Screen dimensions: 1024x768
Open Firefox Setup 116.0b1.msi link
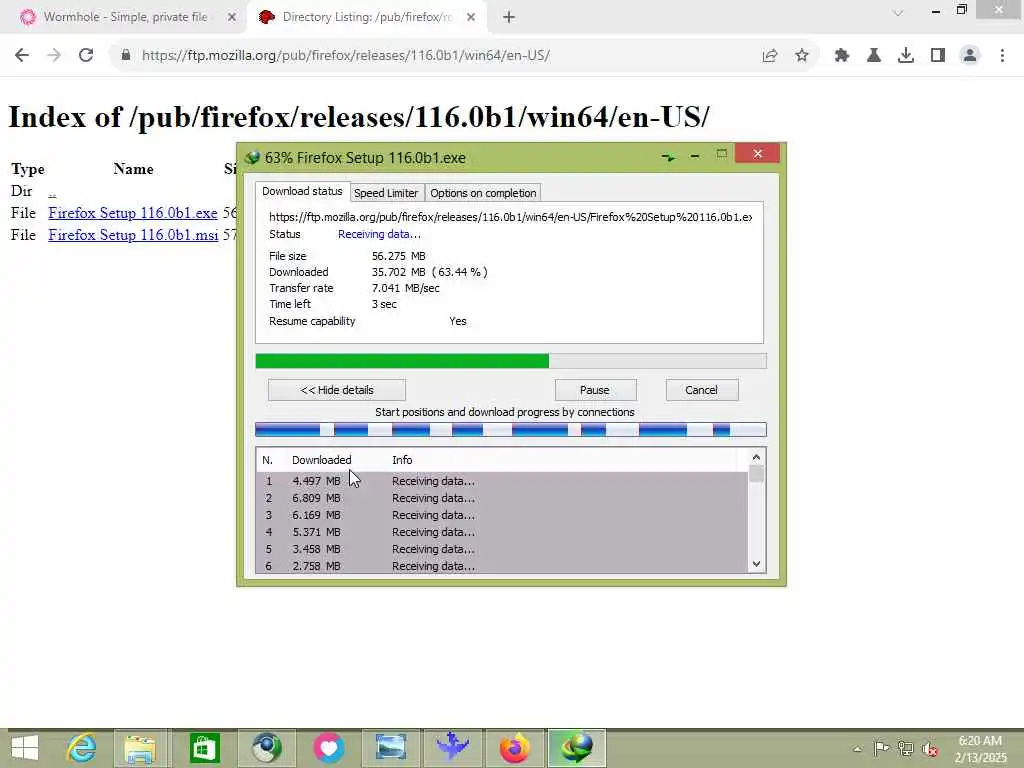pyautogui.click(x=133, y=235)
